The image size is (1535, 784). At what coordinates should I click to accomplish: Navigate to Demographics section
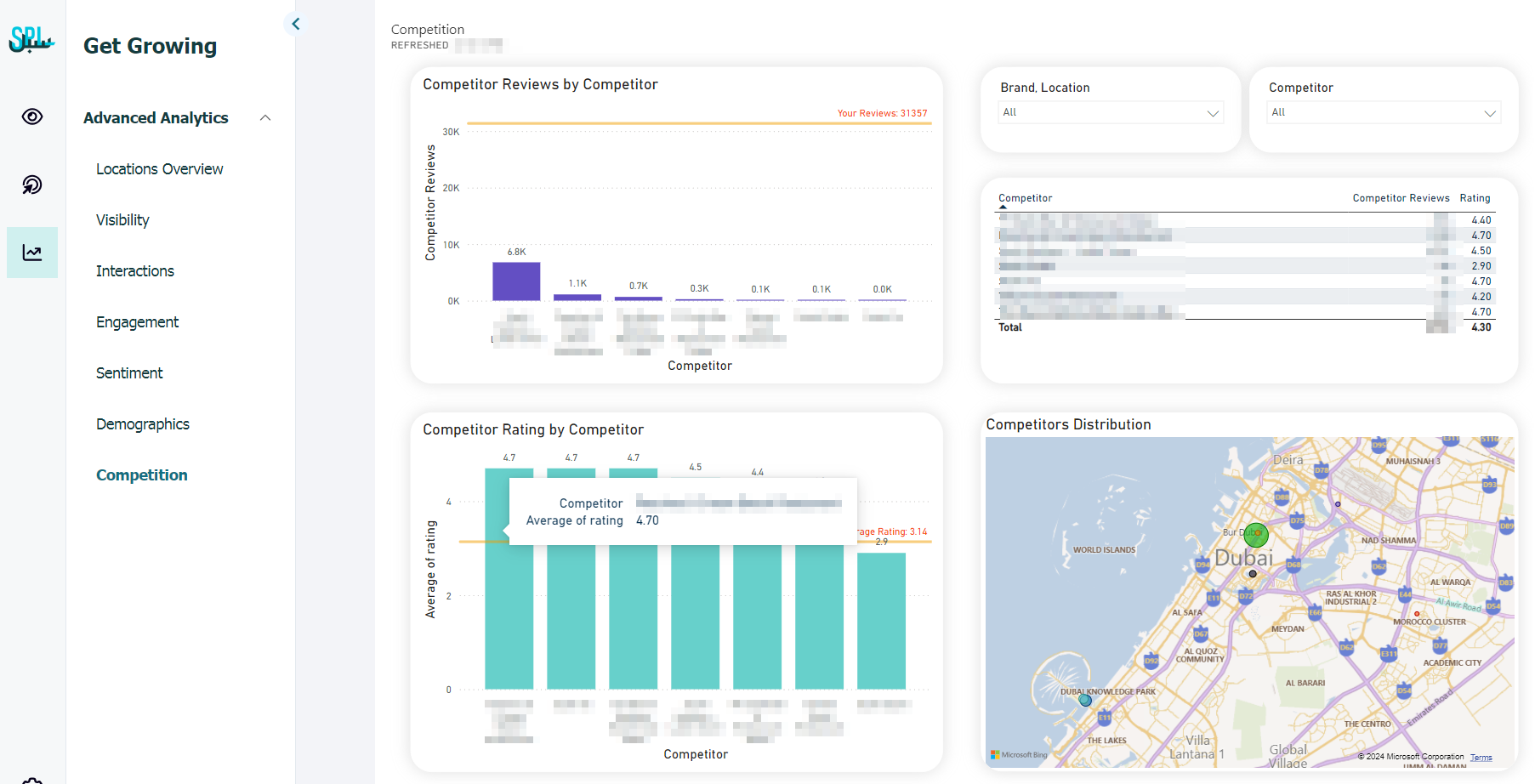(x=142, y=424)
